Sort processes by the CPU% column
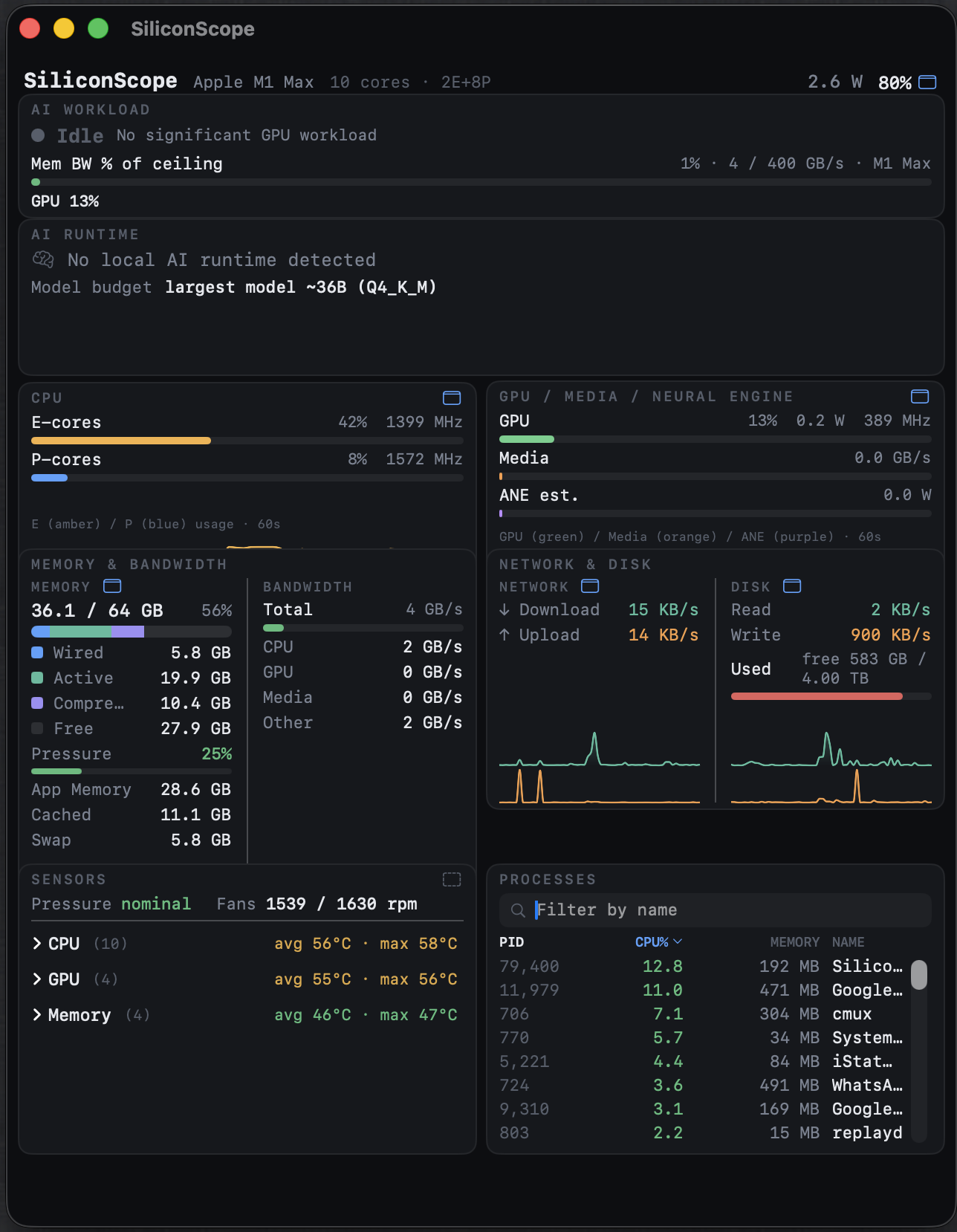Viewport: 957px width, 1232px height. (x=658, y=942)
